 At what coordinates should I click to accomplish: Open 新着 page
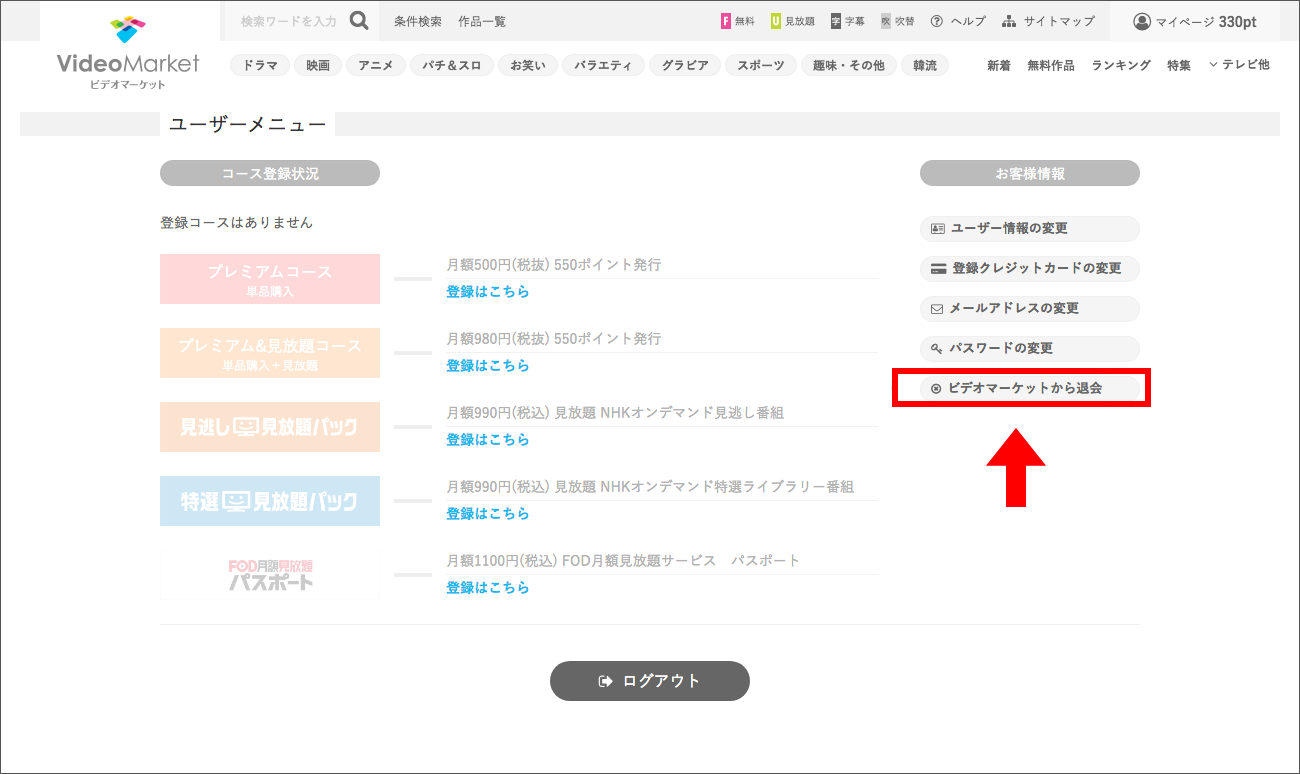tap(999, 65)
